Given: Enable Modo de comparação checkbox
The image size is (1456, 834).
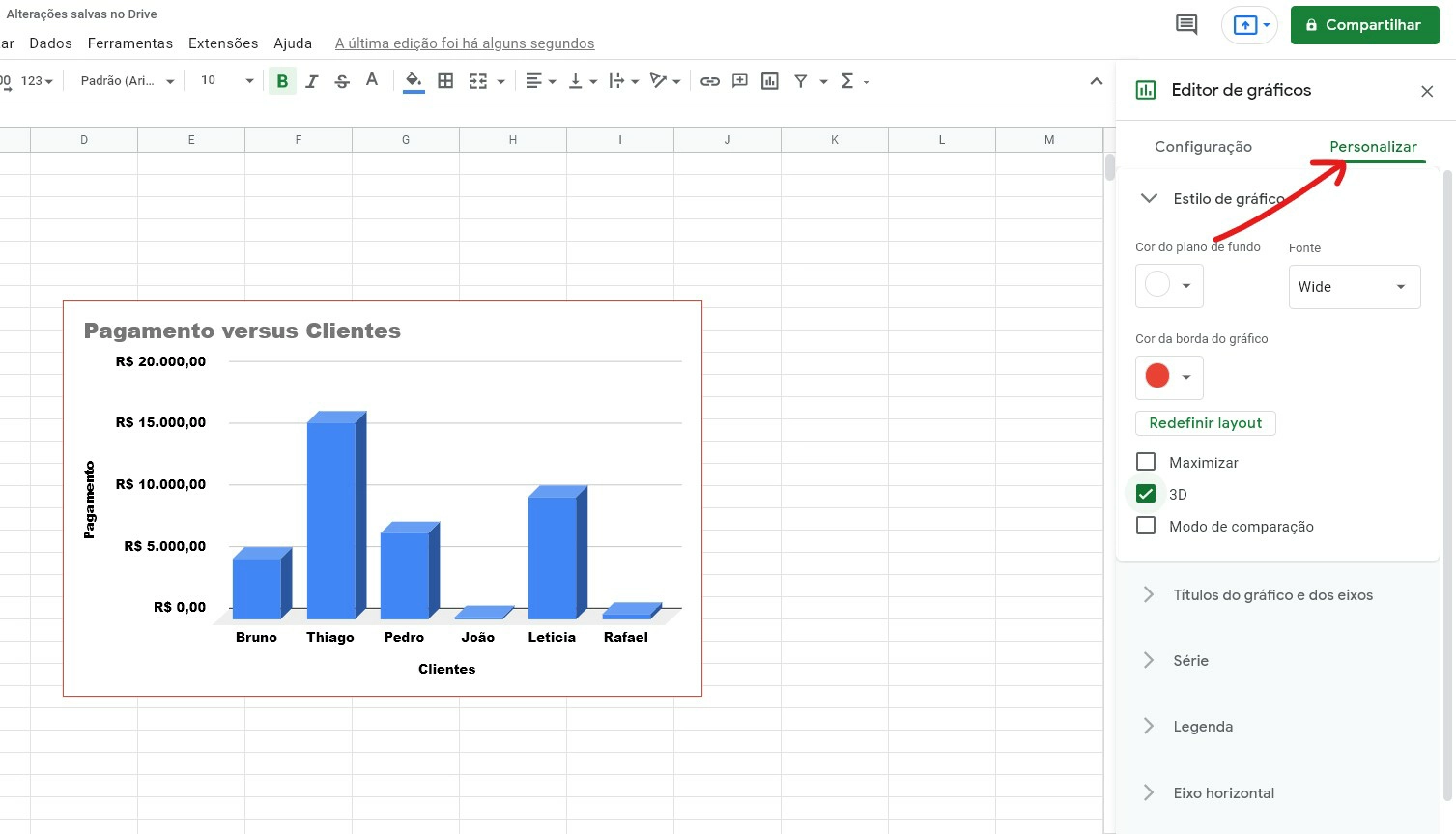Looking at the screenshot, I should click(x=1146, y=526).
